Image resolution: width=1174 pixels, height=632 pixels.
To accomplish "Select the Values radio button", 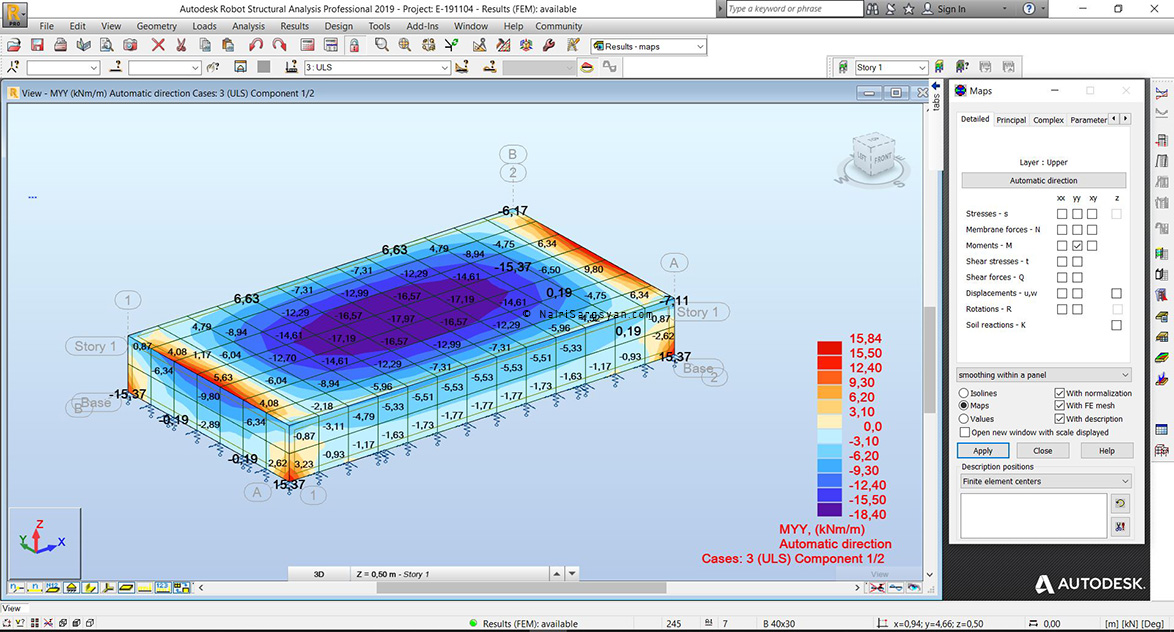I will [x=964, y=419].
